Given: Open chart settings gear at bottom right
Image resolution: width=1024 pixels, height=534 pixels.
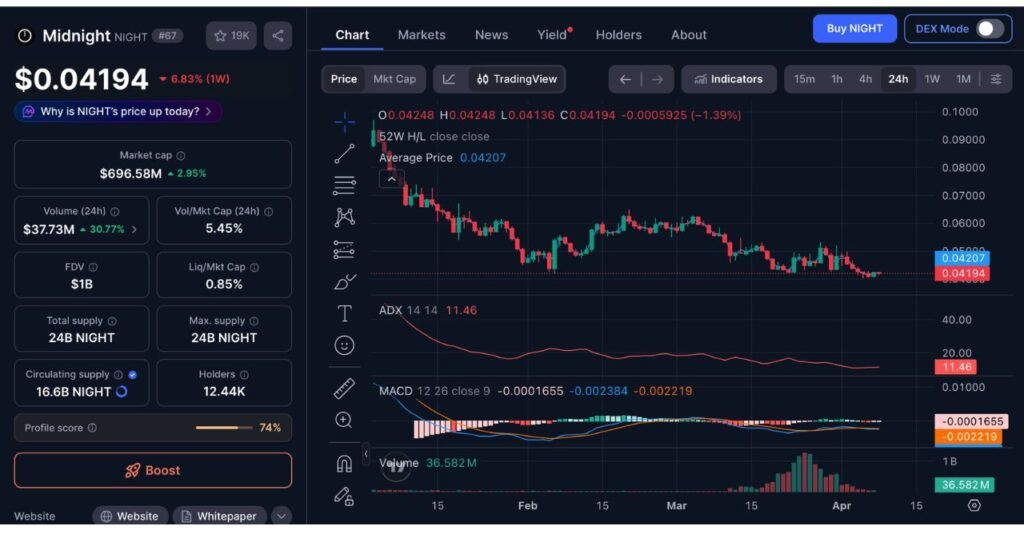Looking at the screenshot, I should click(974, 505).
